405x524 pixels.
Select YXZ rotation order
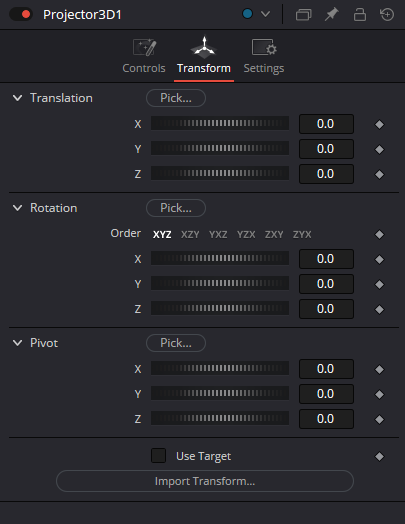(218, 235)
